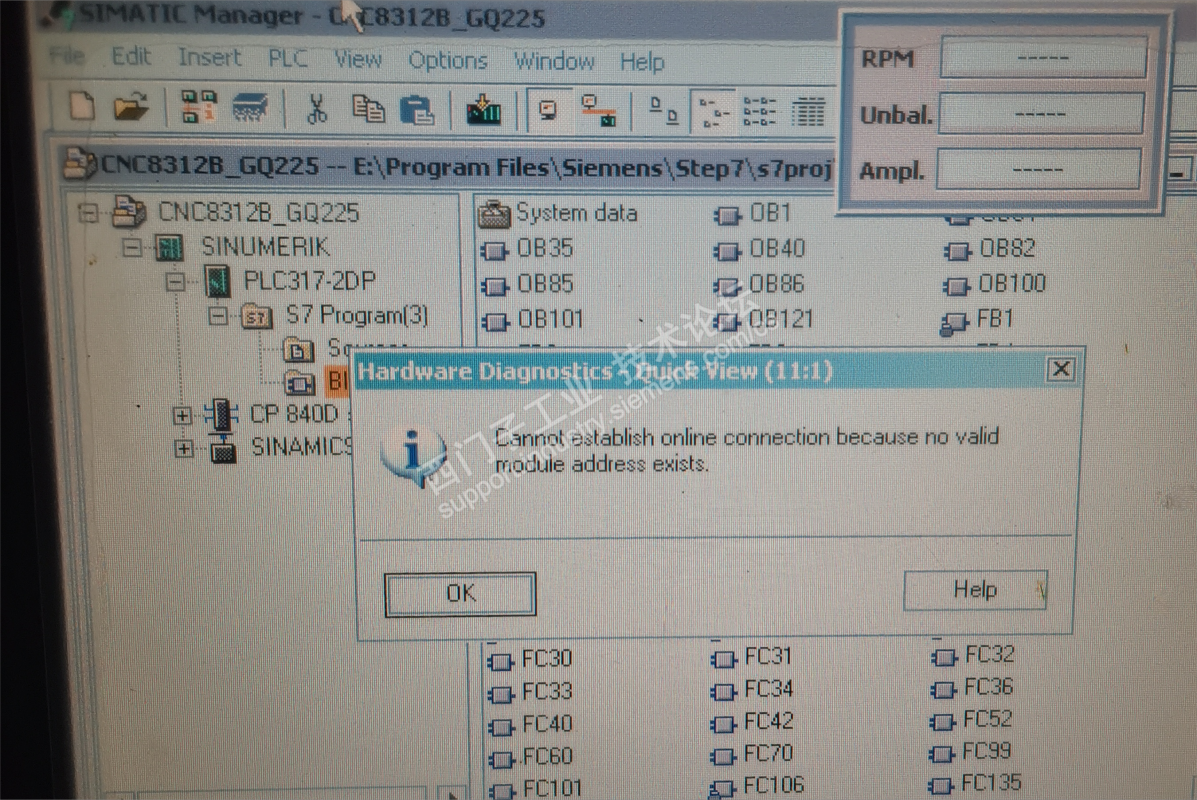Click the S7 Memory Card toolbar icon
The image size is (1197, 800).
(250, 108)
